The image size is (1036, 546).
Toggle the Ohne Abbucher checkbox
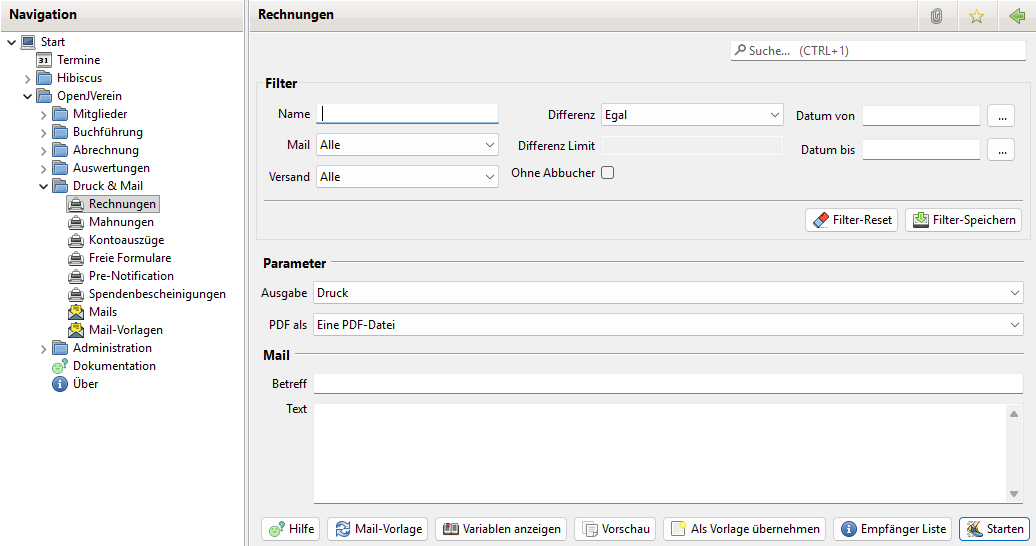coord(607,173)
